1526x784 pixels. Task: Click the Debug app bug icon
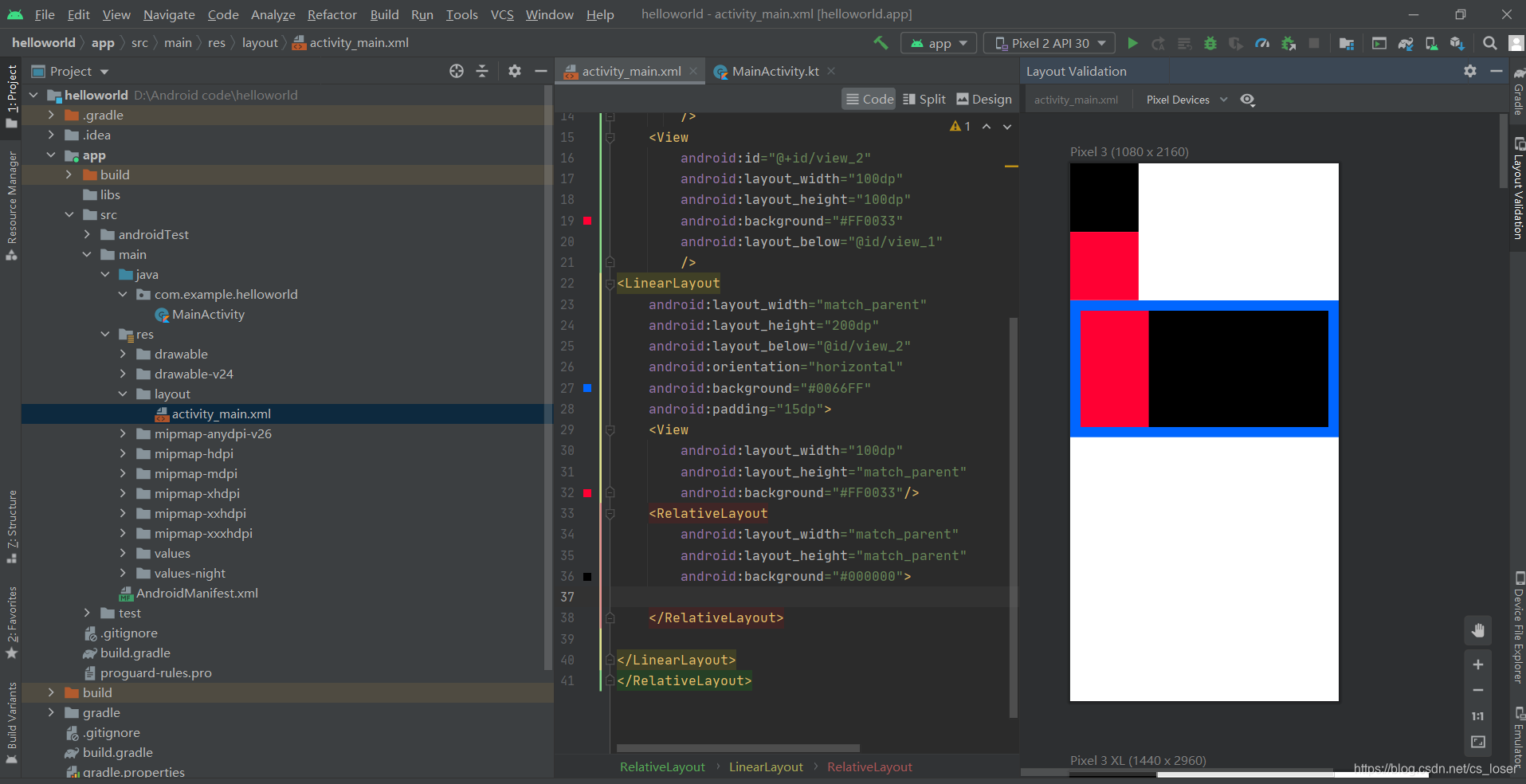tap(1210, 43)
